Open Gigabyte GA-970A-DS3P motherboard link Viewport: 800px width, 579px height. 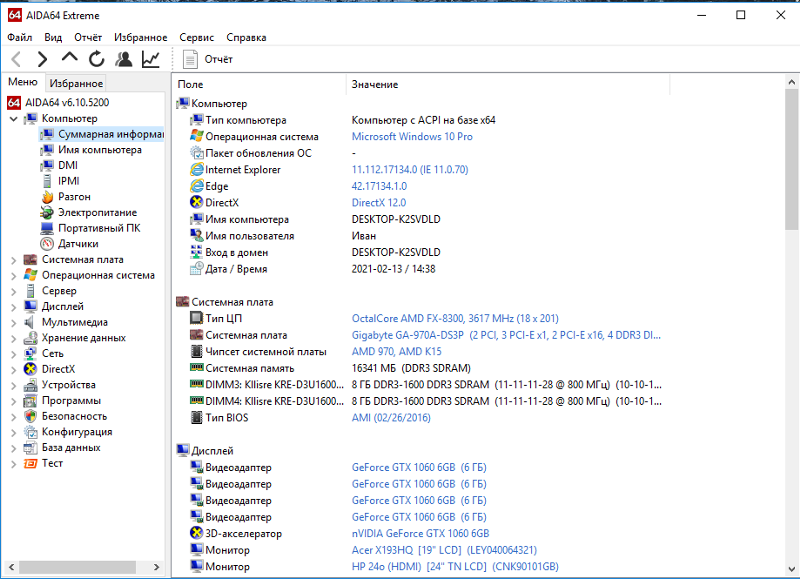(x=506, y=335)
